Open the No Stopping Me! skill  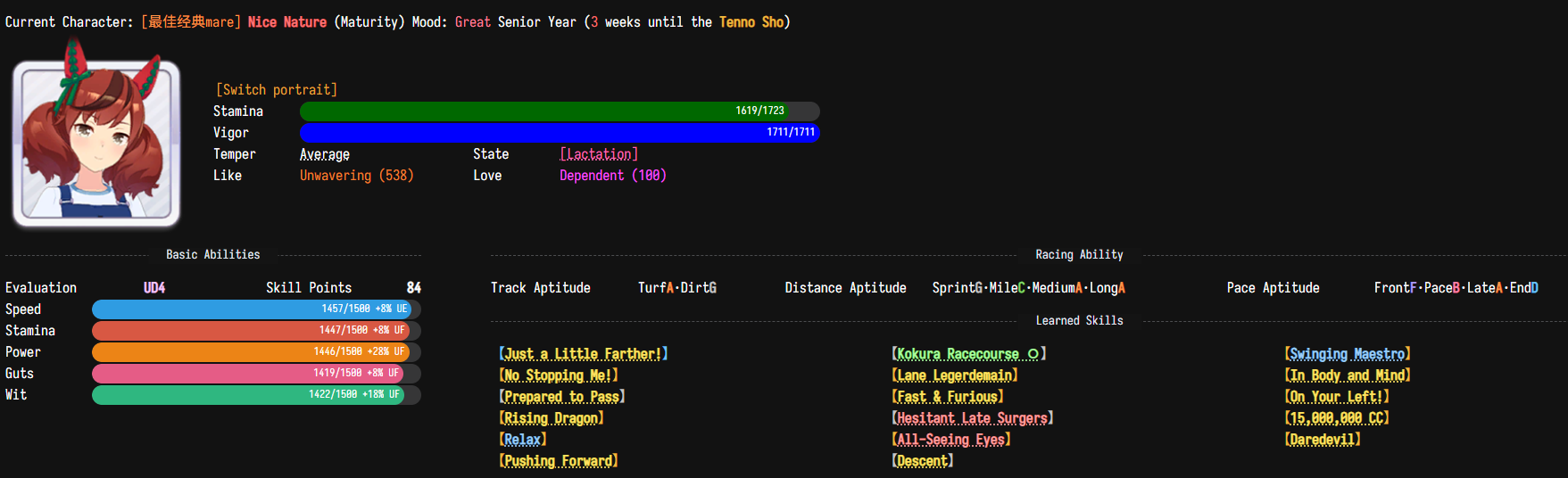[559, 375]
